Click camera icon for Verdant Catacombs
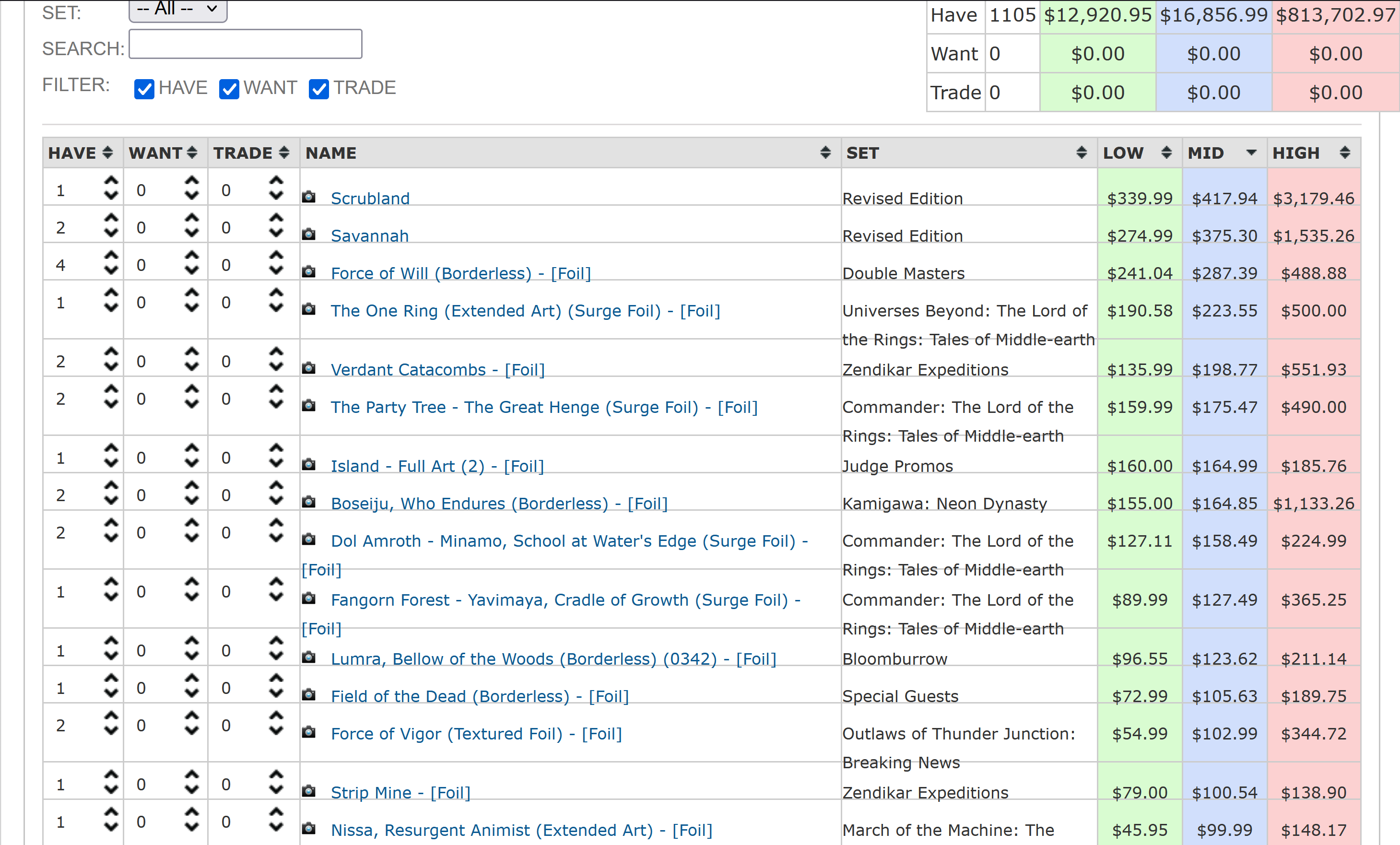1400x845 pixels. [x=308, y=368]
